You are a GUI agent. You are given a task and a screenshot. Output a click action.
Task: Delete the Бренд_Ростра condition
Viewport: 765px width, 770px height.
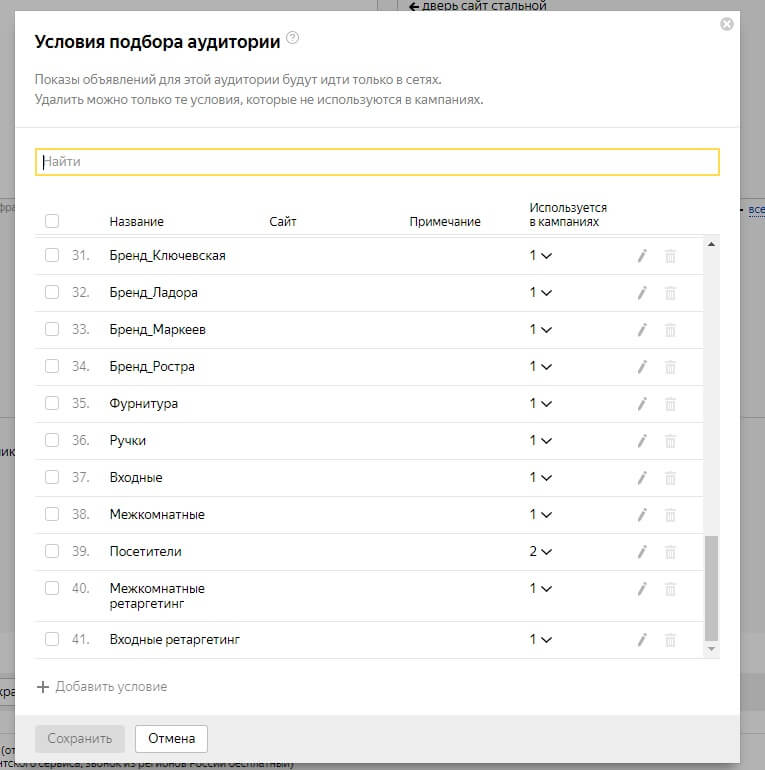click(x=670, y=367)
